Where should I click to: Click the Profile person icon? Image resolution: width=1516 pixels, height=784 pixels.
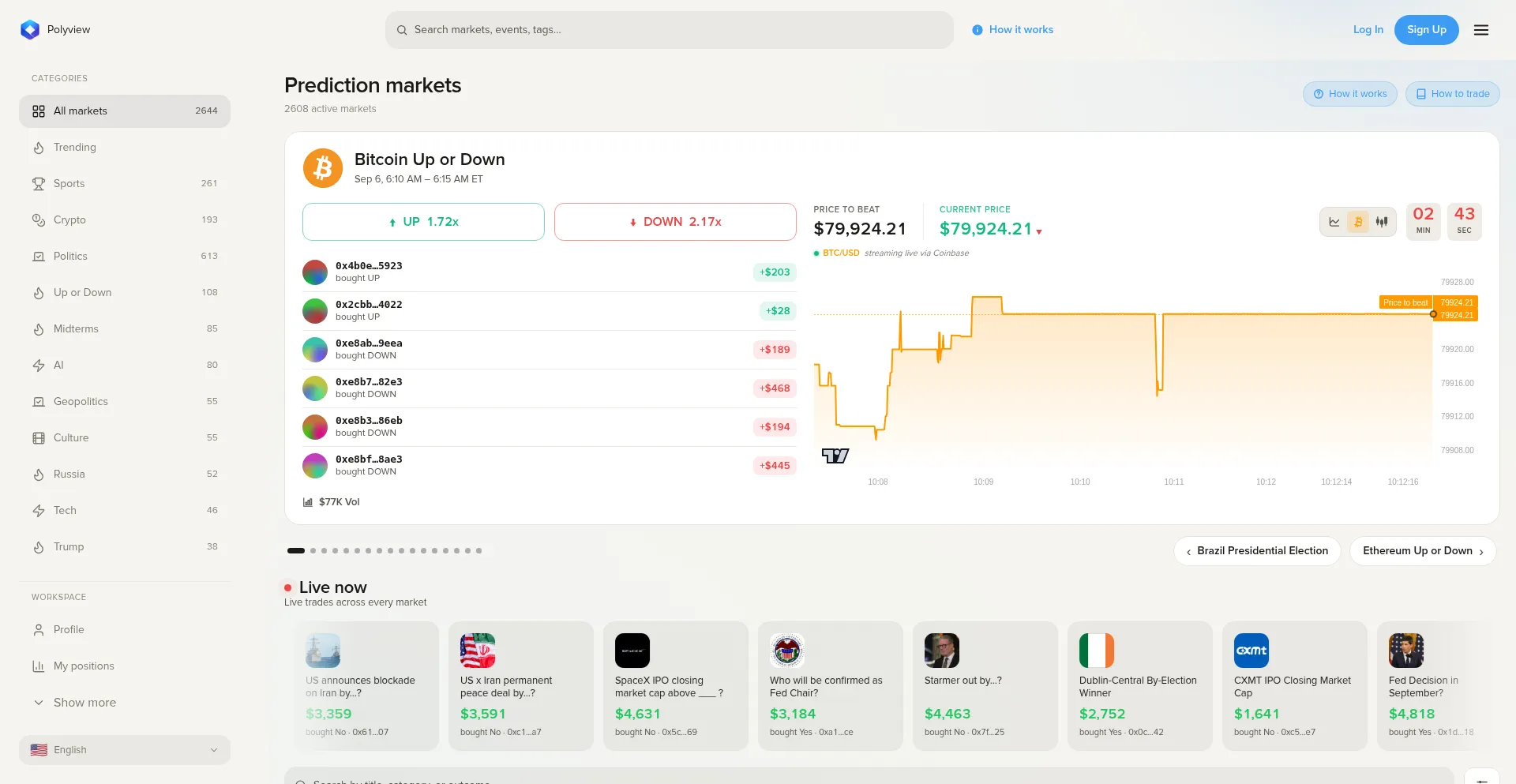click(x=39, y=630)
